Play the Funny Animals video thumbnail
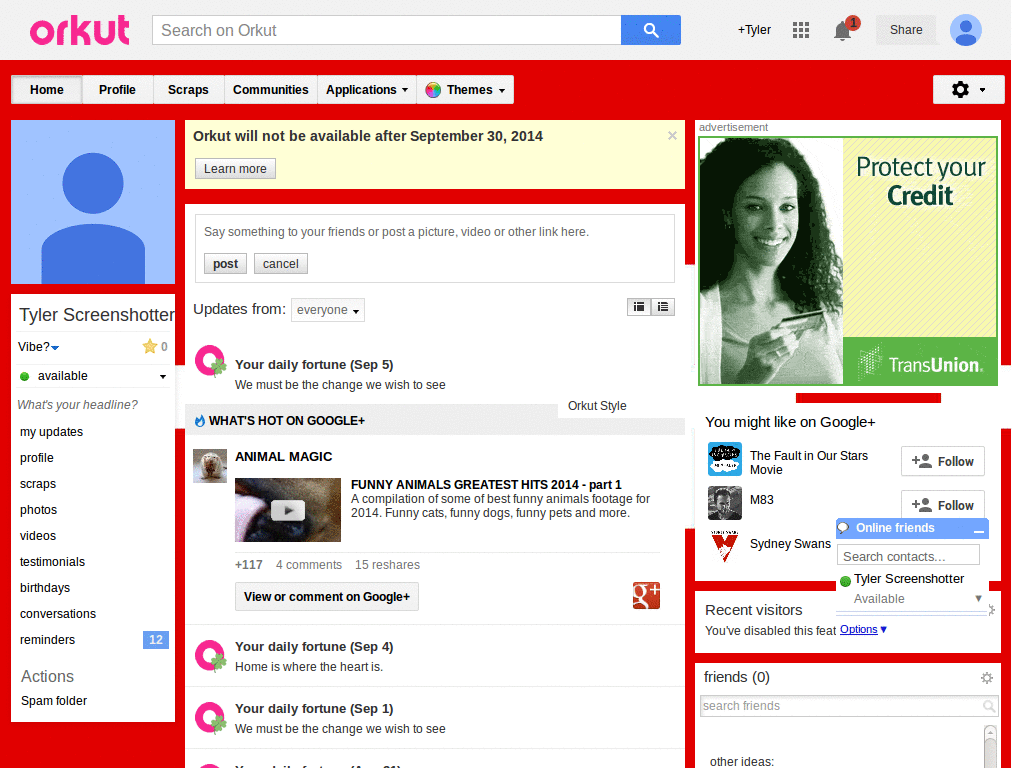 pos(288,510)
